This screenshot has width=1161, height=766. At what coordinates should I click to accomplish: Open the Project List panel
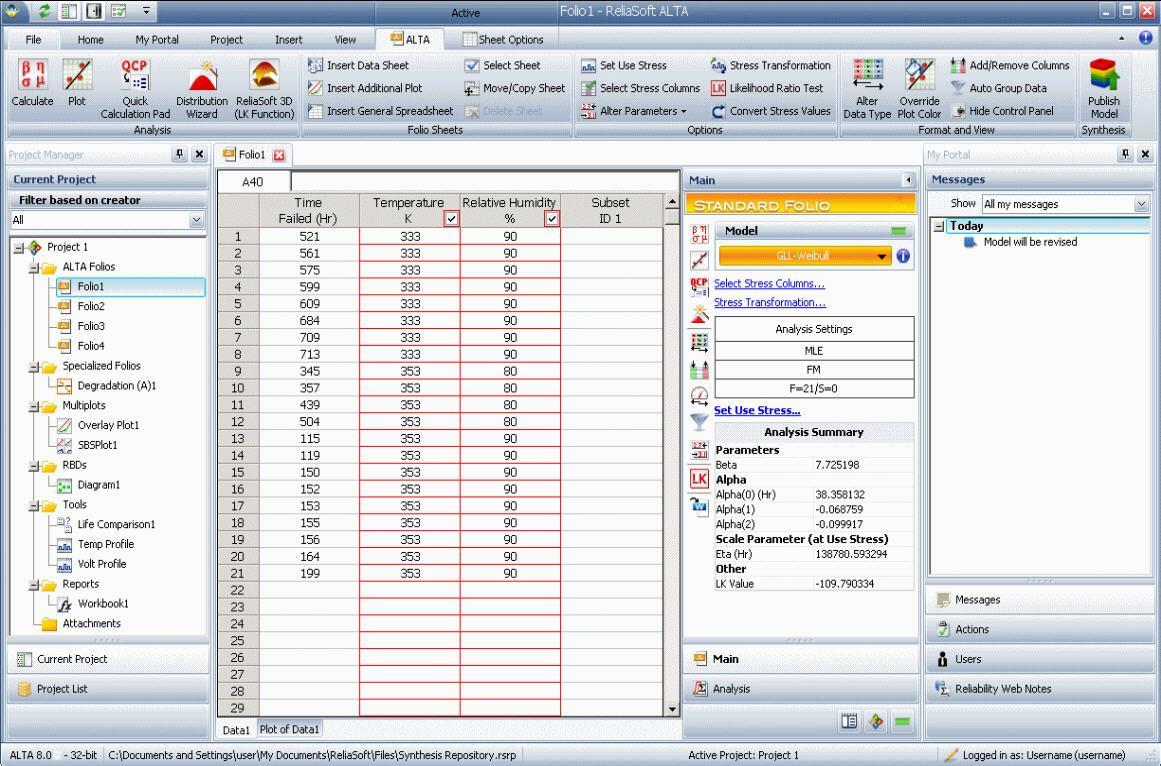pyautogui.click(x=108, y=689)
